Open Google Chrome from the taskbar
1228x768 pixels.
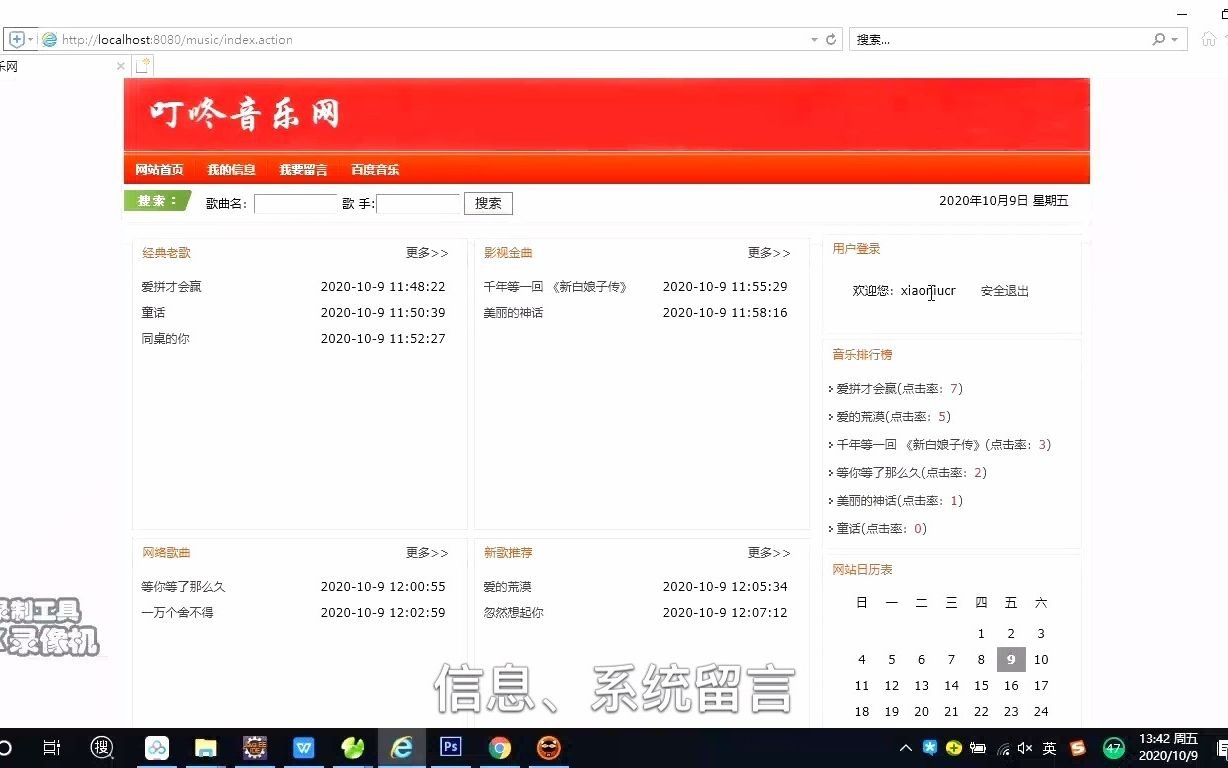[x=499, y=747]
